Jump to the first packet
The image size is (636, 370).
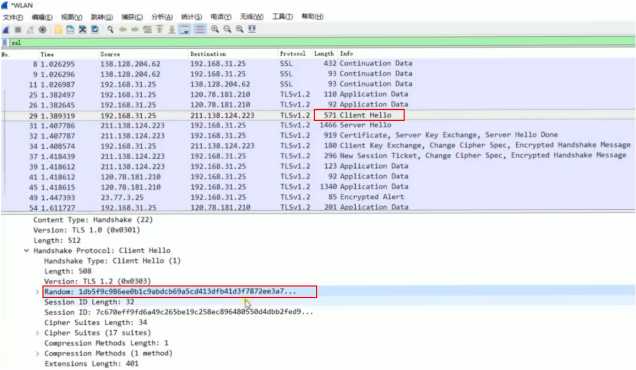159,30
